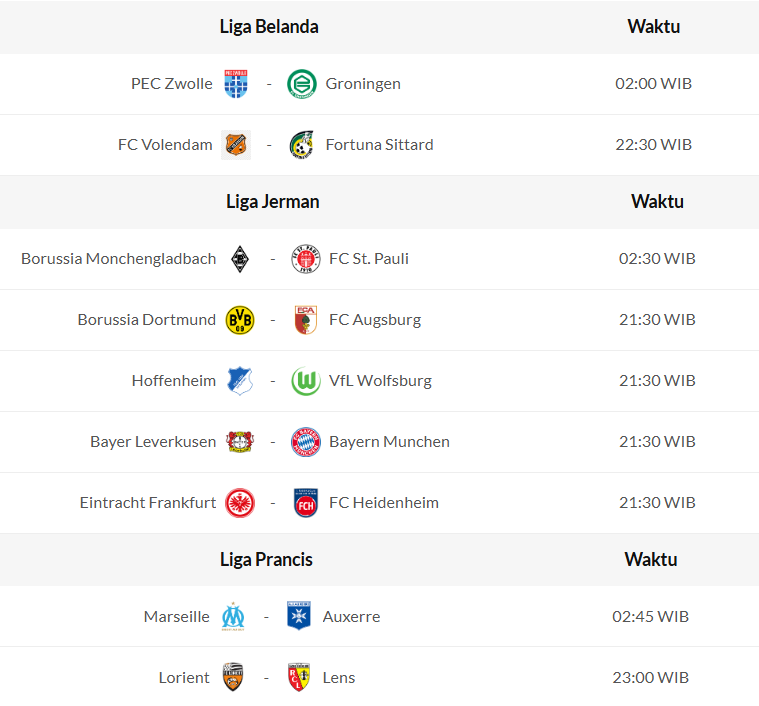Click the Borussia Dortmund BVB logo
Viewport: 759px width, 706px height.
[240, 320]
